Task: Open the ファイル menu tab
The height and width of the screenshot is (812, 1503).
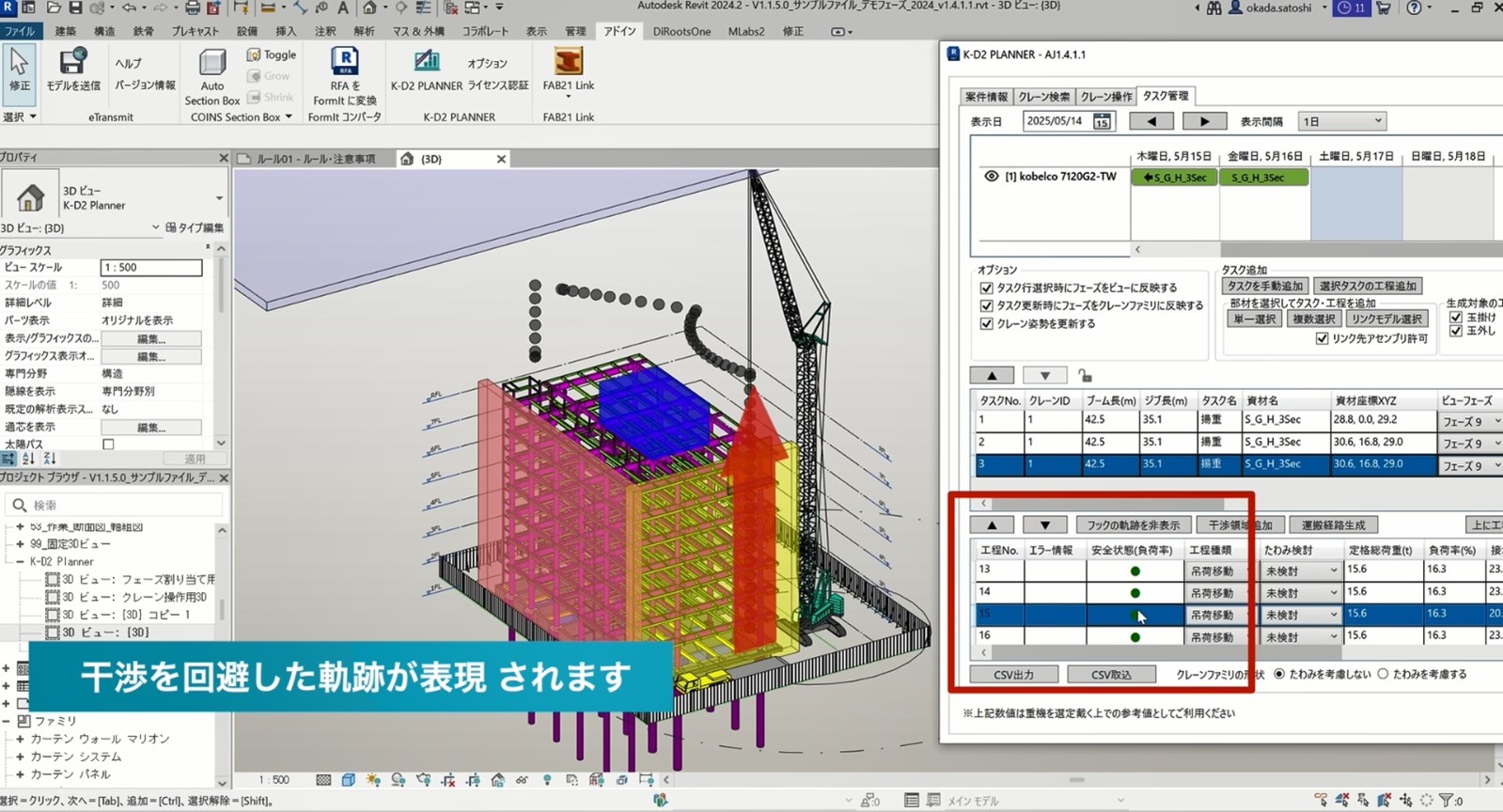Action: tap(20, 31)
